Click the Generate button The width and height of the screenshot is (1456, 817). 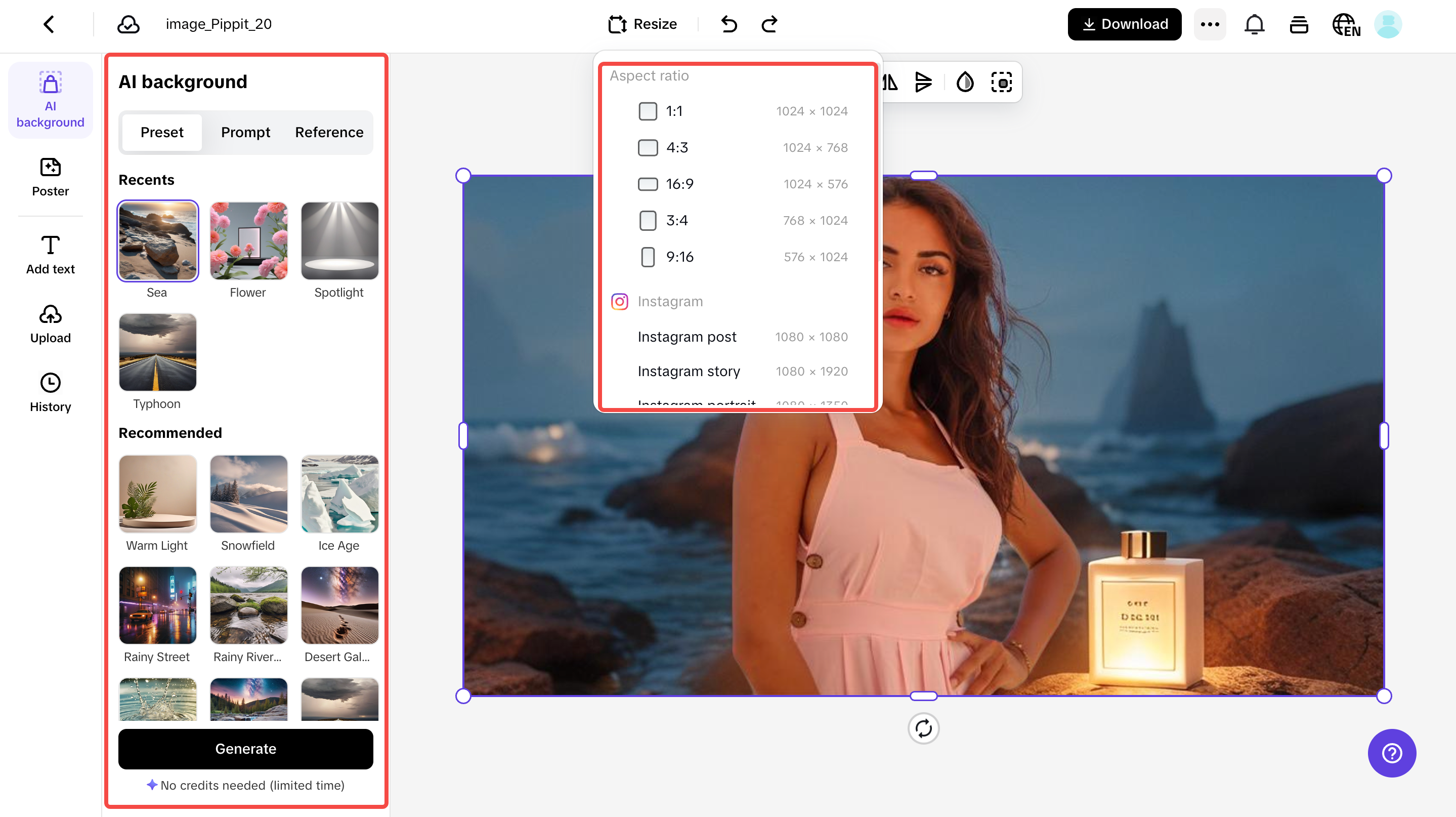(x=245, y=749)
